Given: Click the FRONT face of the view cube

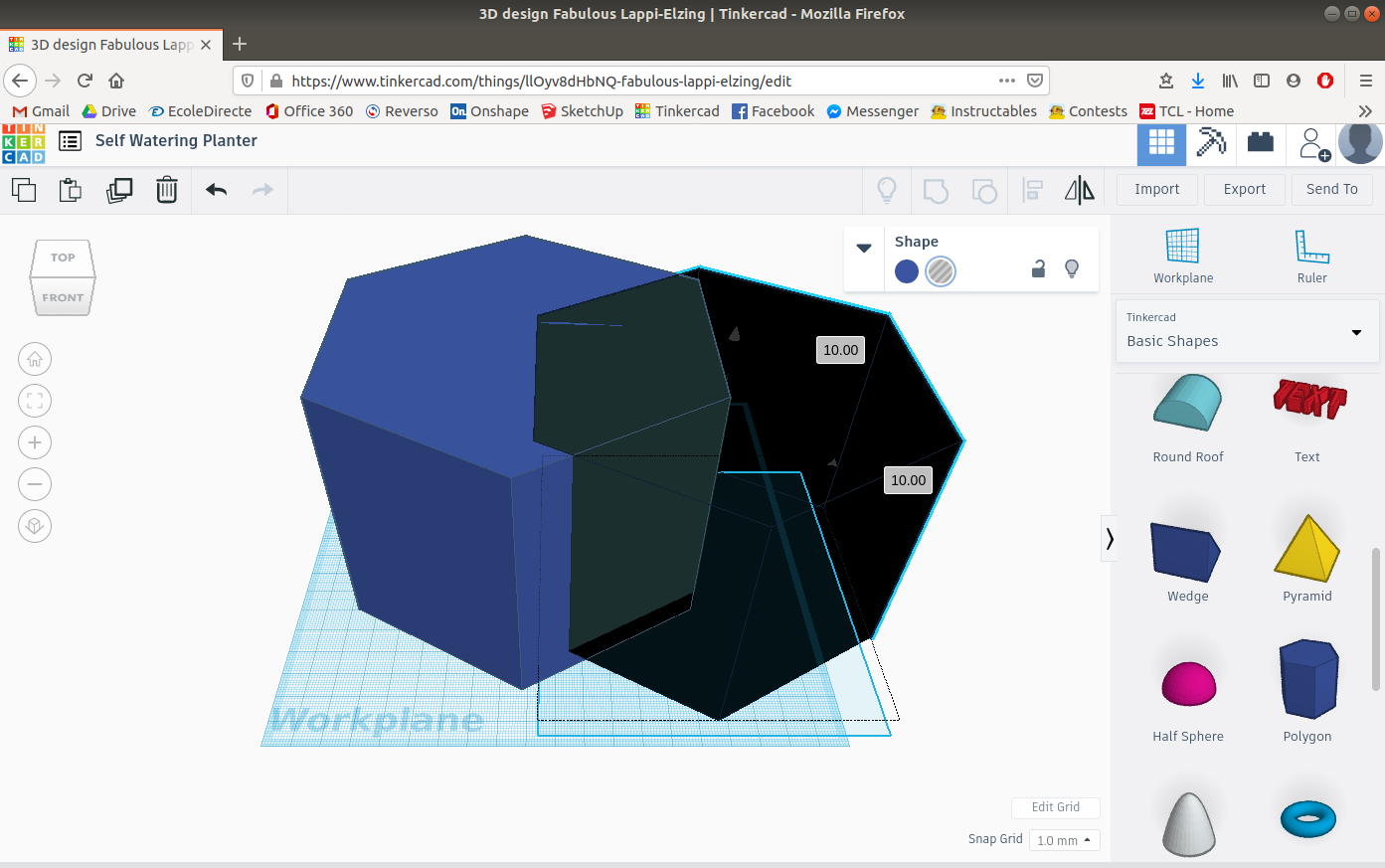Looking at the screenshot, I should 63,297.
